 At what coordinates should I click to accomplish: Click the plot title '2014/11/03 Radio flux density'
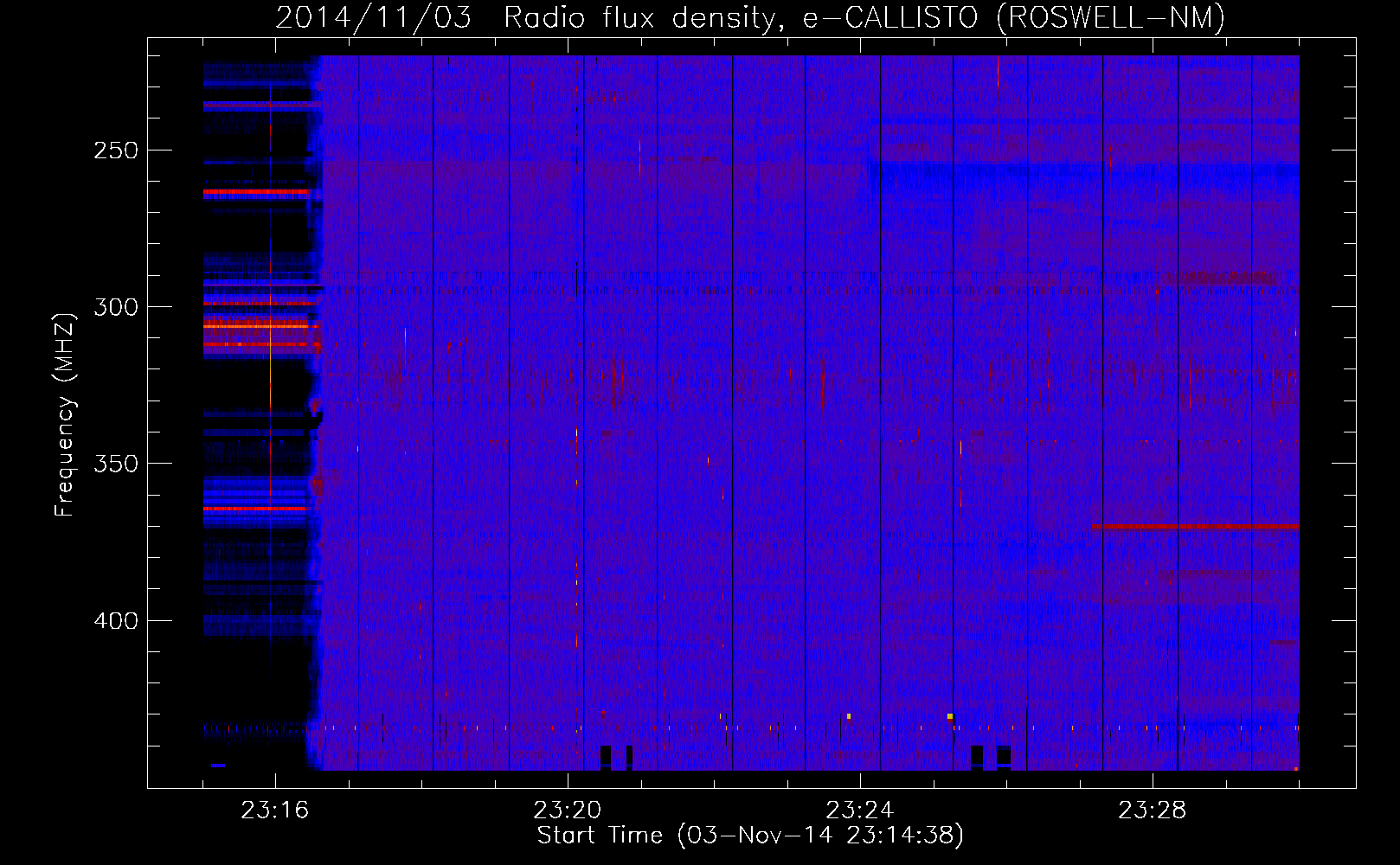(750, 17)
